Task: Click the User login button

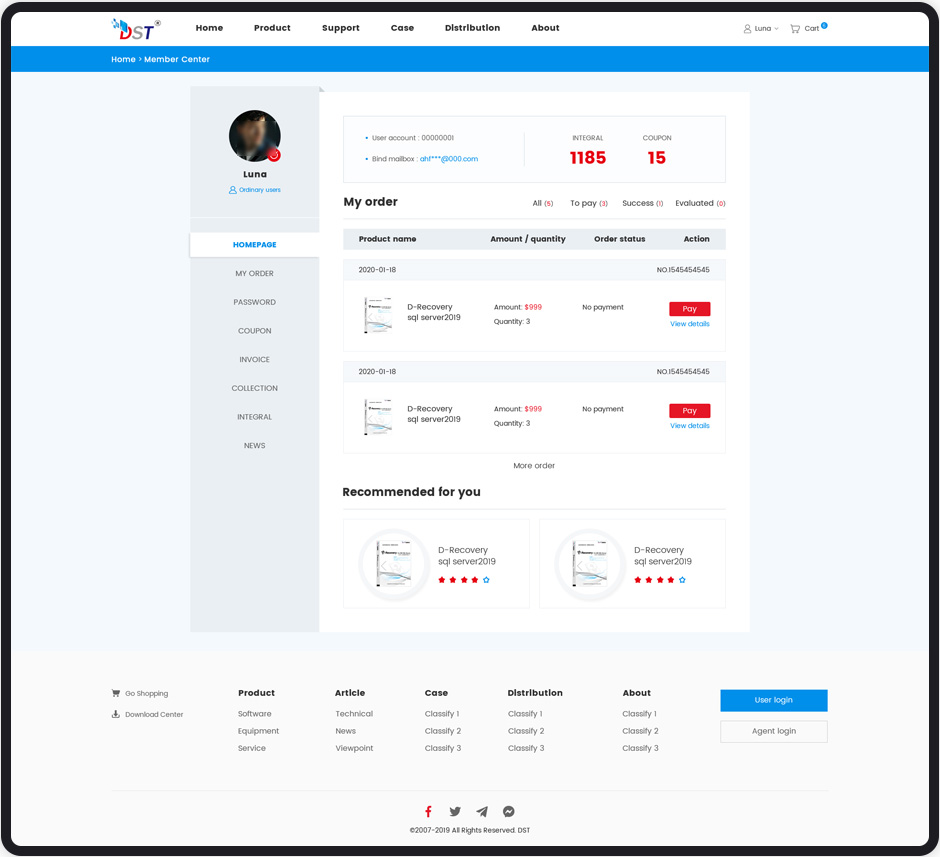Action: [773, 700]
